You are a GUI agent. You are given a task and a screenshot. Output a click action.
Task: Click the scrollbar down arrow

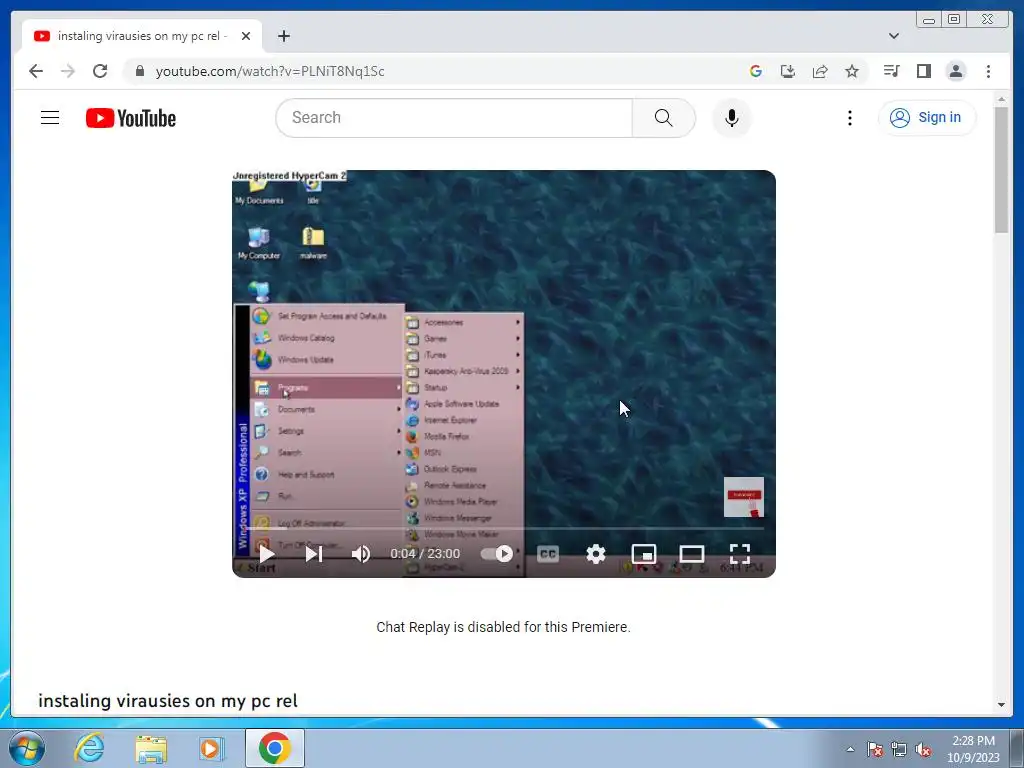click(x=1001, y=705)
